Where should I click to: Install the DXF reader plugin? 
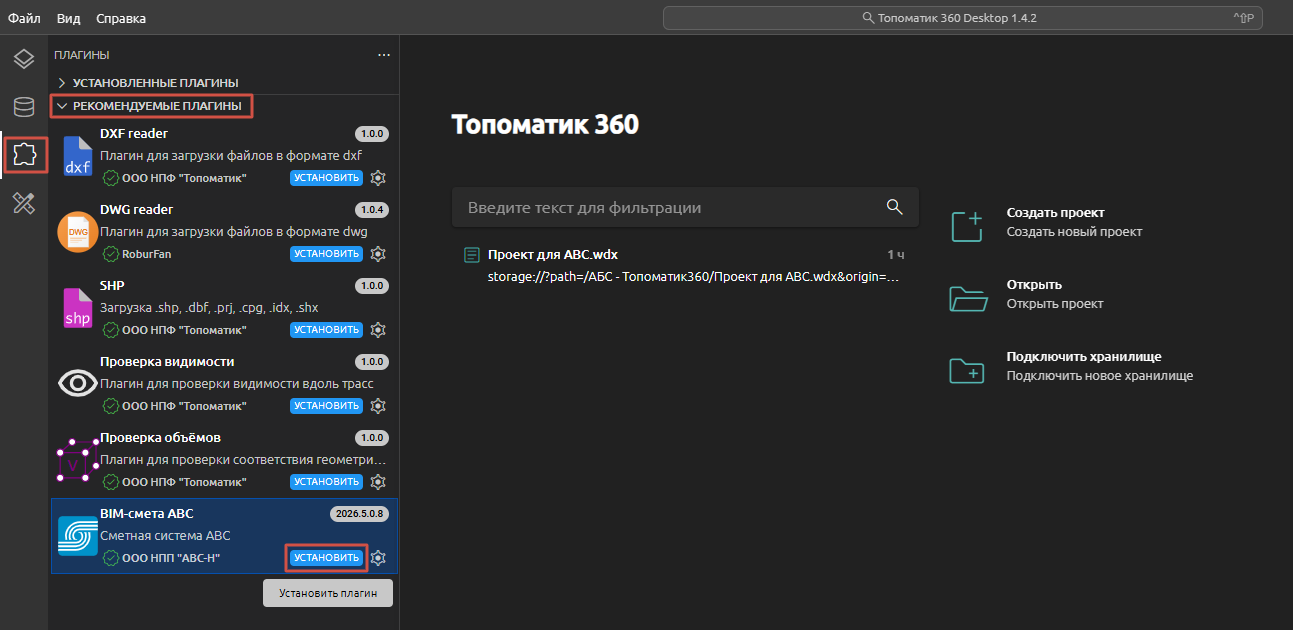coord(327,178)
